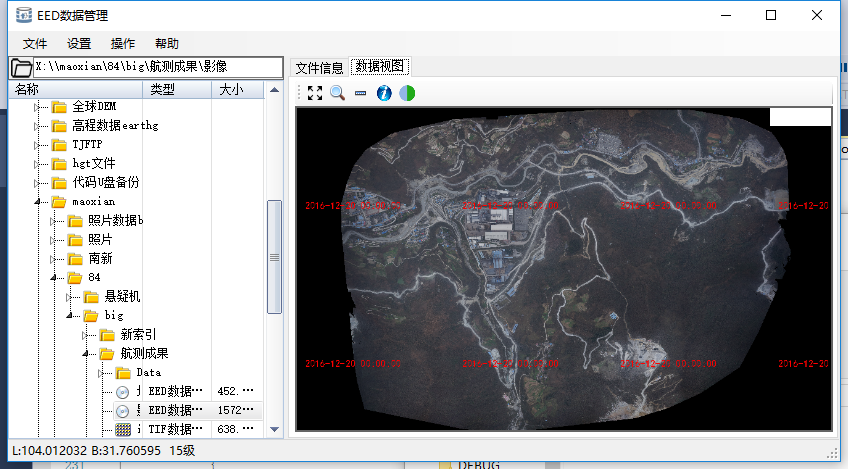This screenshot has height=469, width=848.
Task: Toggle the half-circle contrast icon
Action: click(x=407, y=93)
